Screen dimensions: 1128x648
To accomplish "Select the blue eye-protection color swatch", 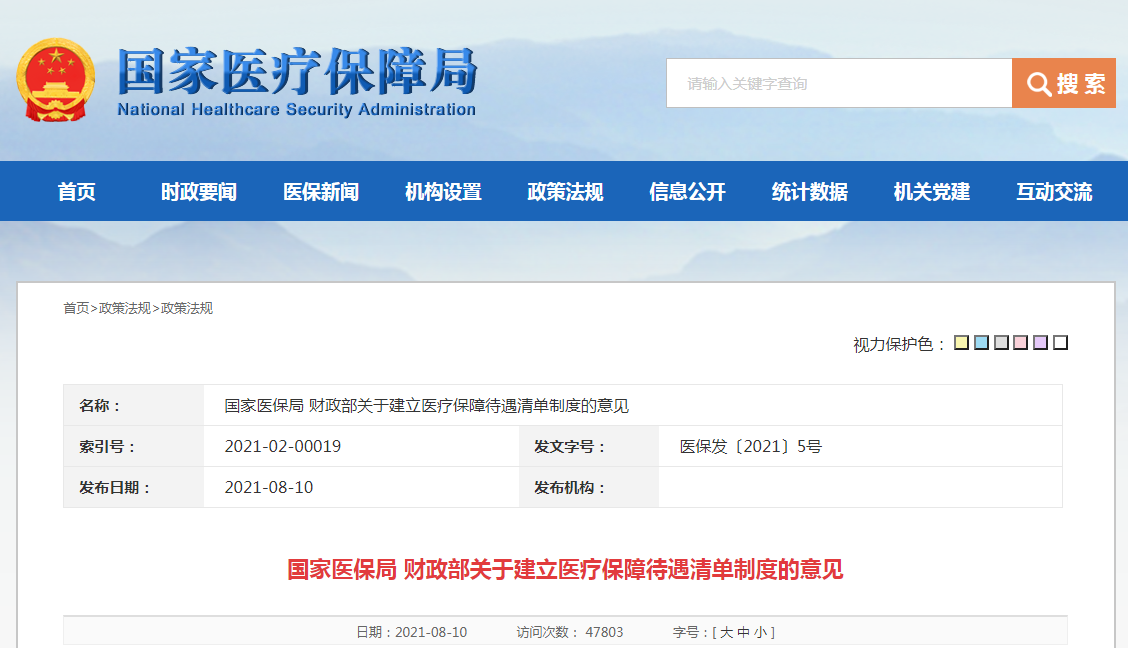I will [981, 342].
